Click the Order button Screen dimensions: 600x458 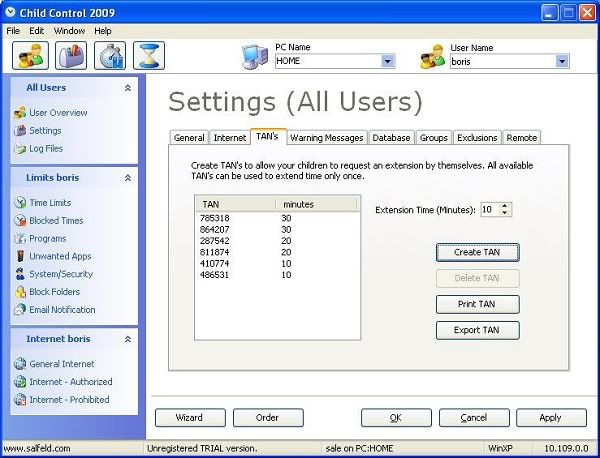(268, 418)
